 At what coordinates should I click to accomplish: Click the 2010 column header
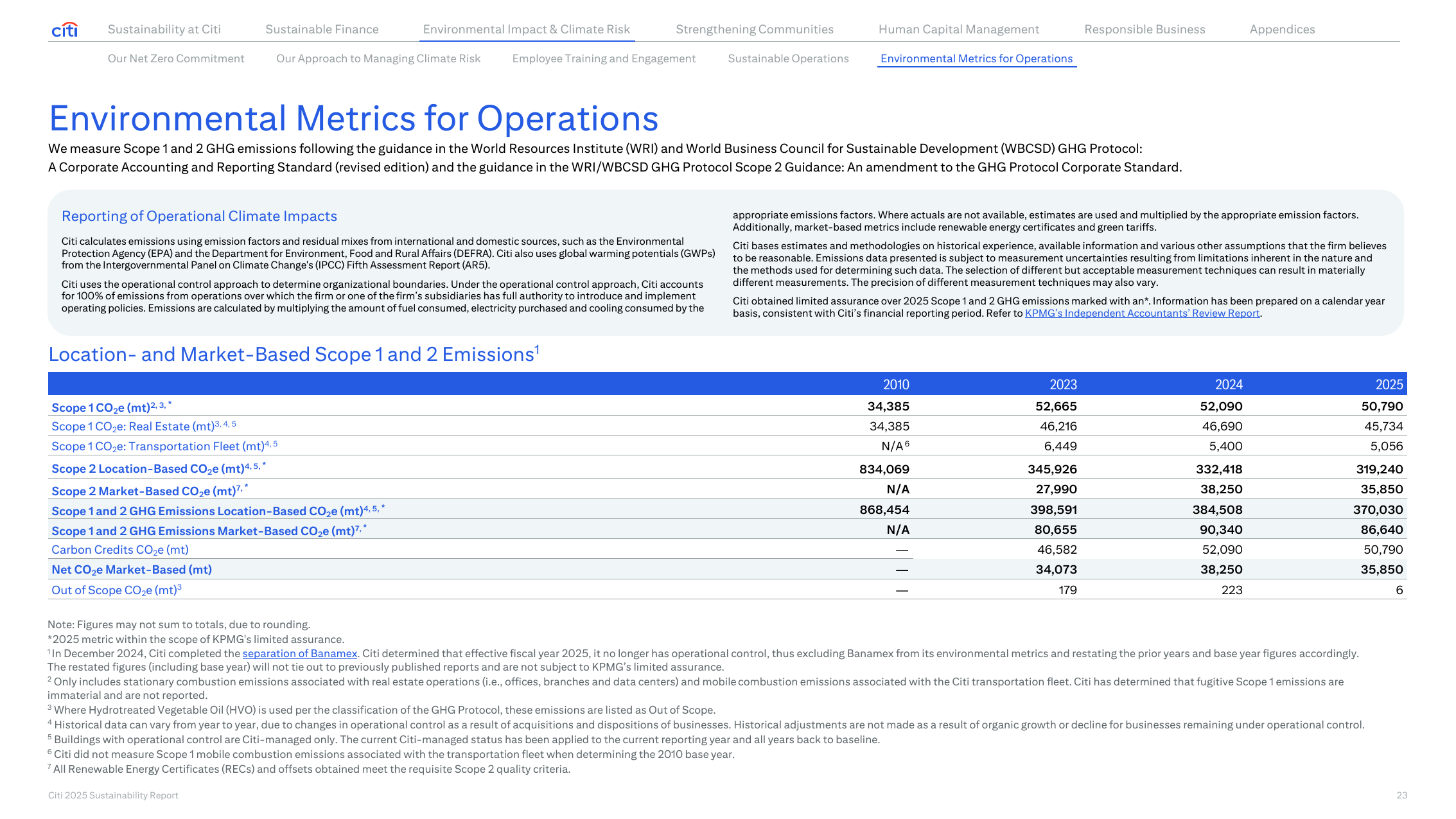[896, 384]
